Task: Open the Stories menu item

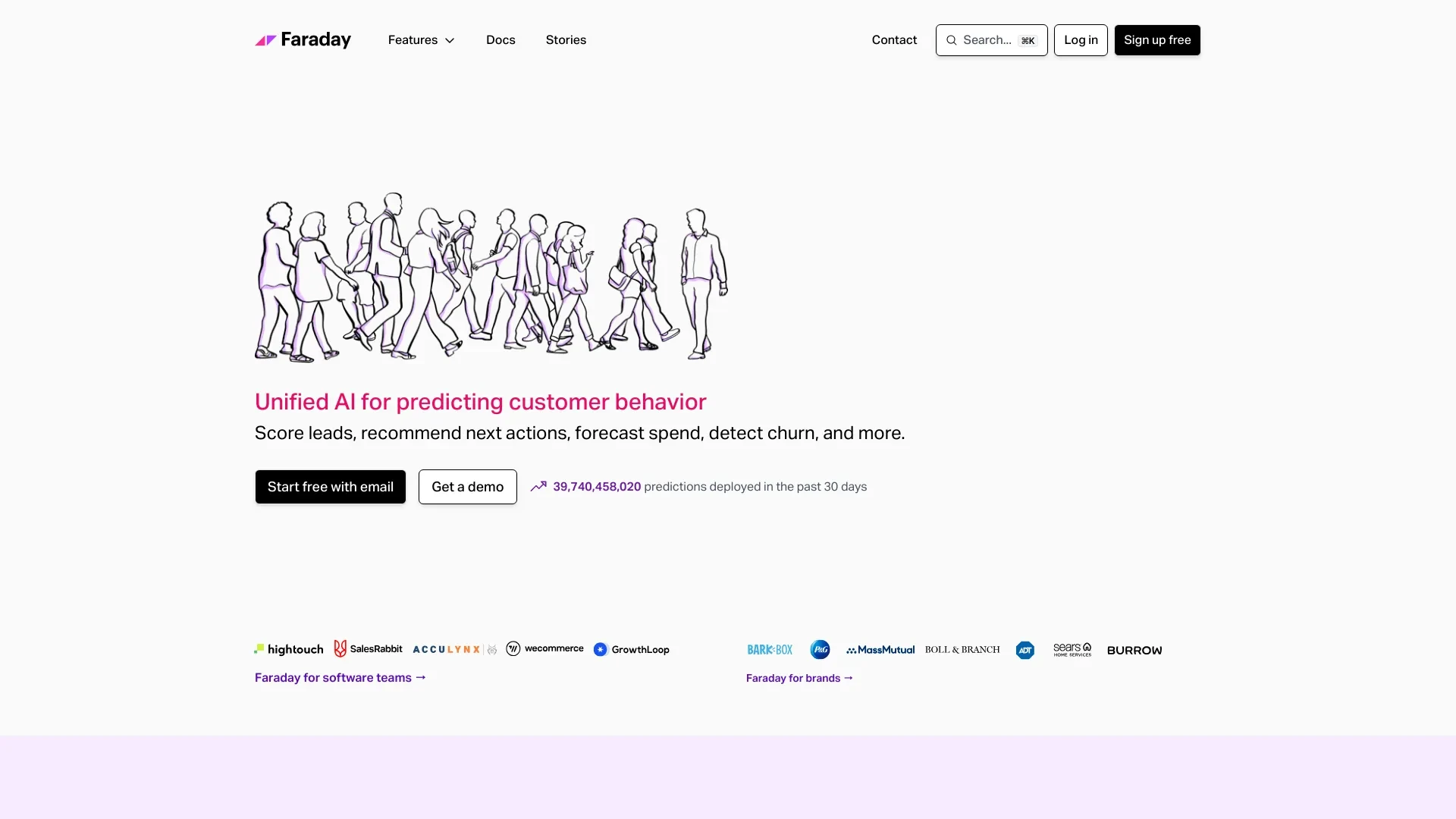Action: (x=565, y=40)
